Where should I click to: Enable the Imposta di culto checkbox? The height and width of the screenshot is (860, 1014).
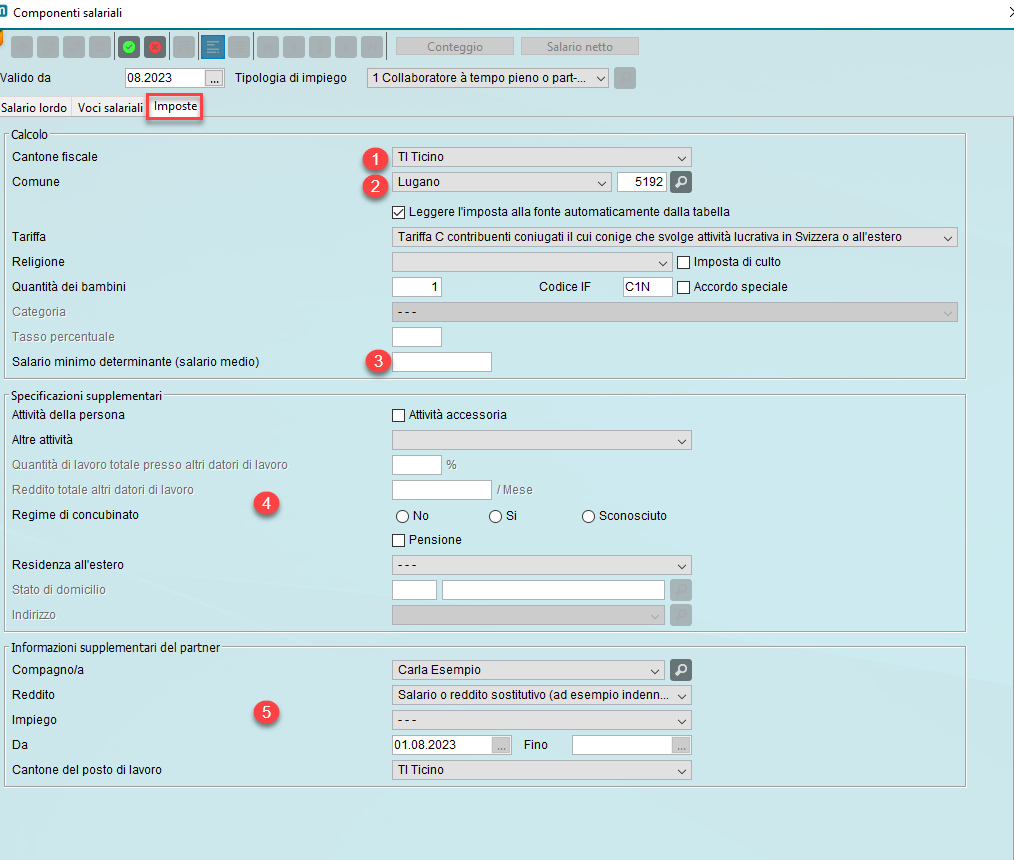pyautogui.click(x=684, y=262)
